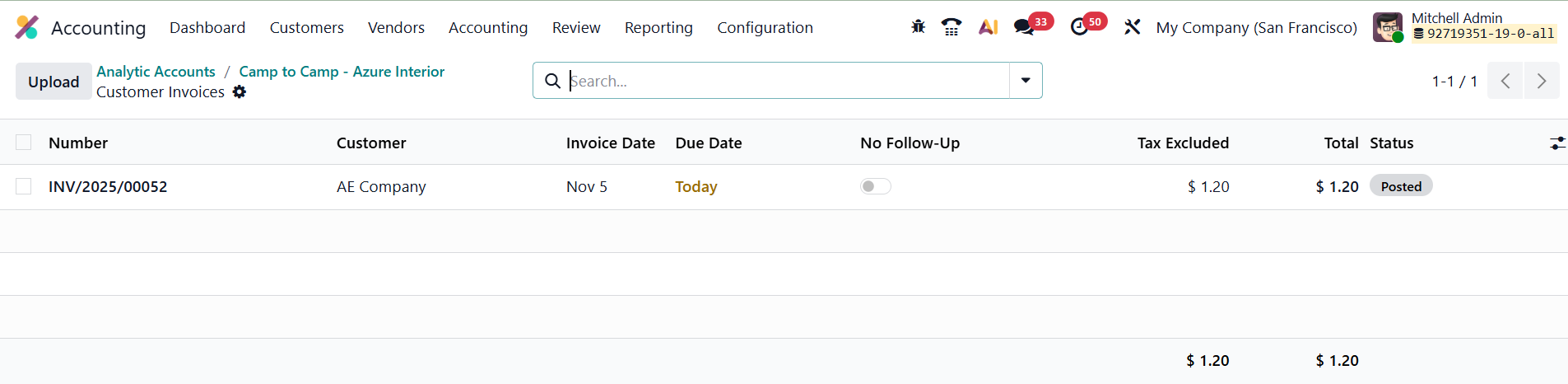Open the My Company (San Francisco) switcher

pyautogui.click(x=1256, y=27)
